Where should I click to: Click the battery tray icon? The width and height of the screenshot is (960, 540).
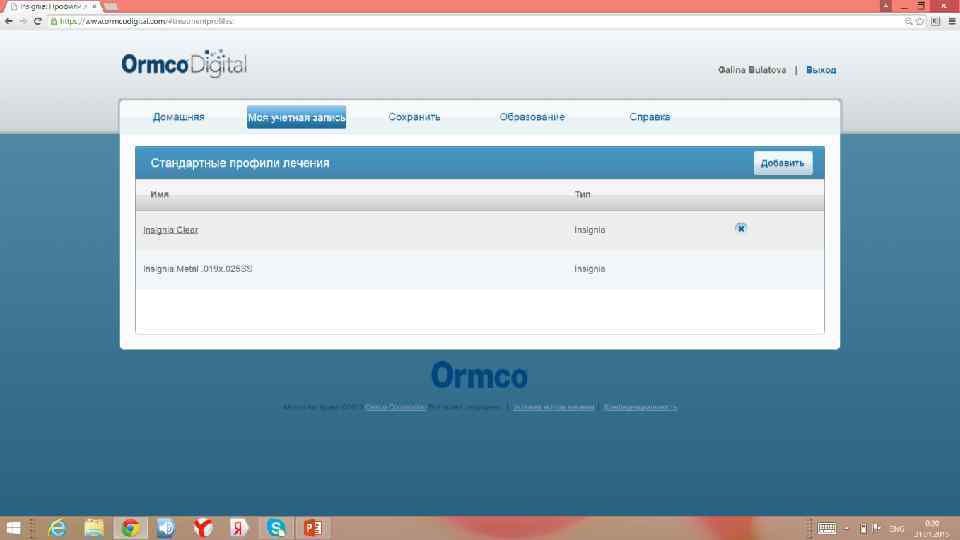pyautogui.click(x=863, y=528)
